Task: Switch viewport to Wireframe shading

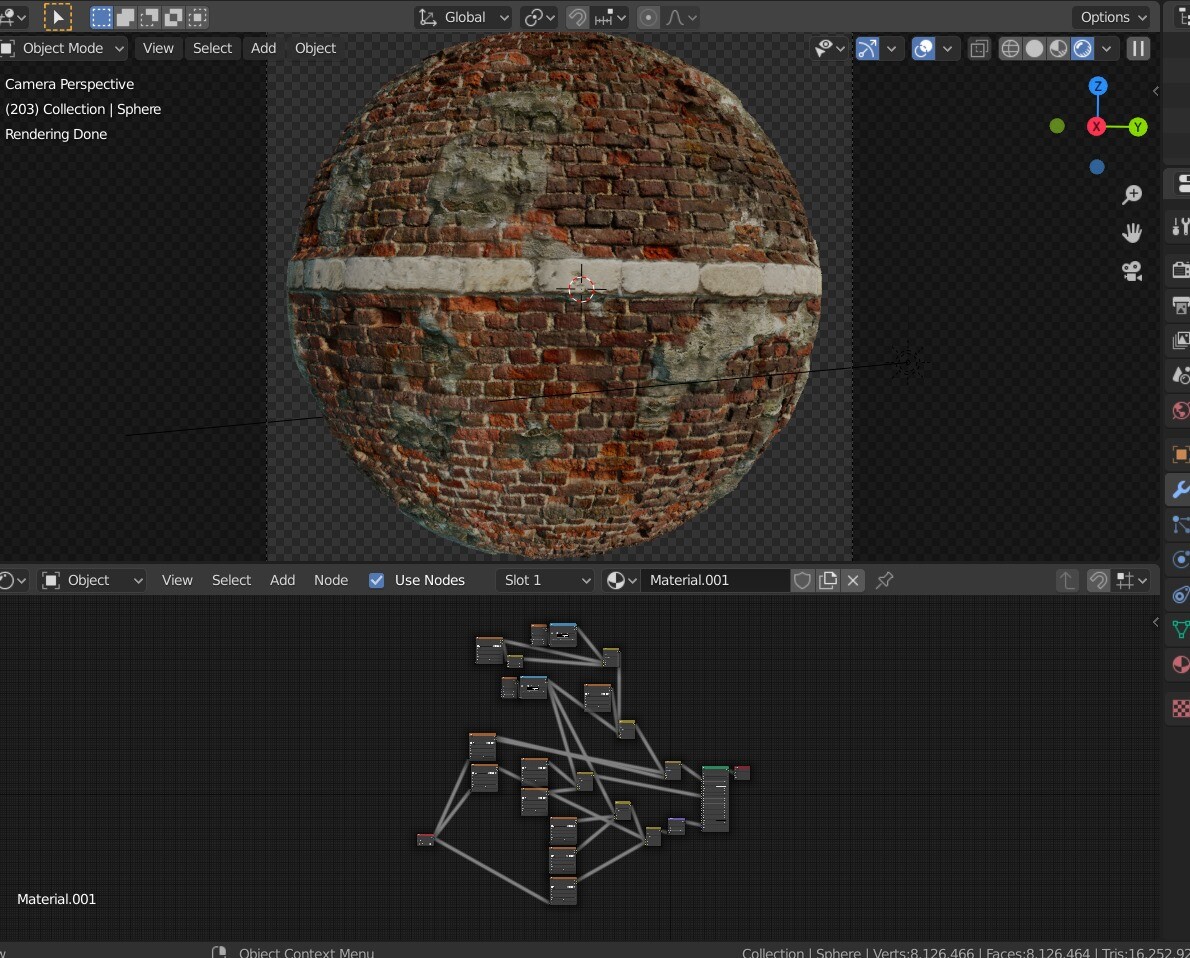Action: [x=1010, y=48]
